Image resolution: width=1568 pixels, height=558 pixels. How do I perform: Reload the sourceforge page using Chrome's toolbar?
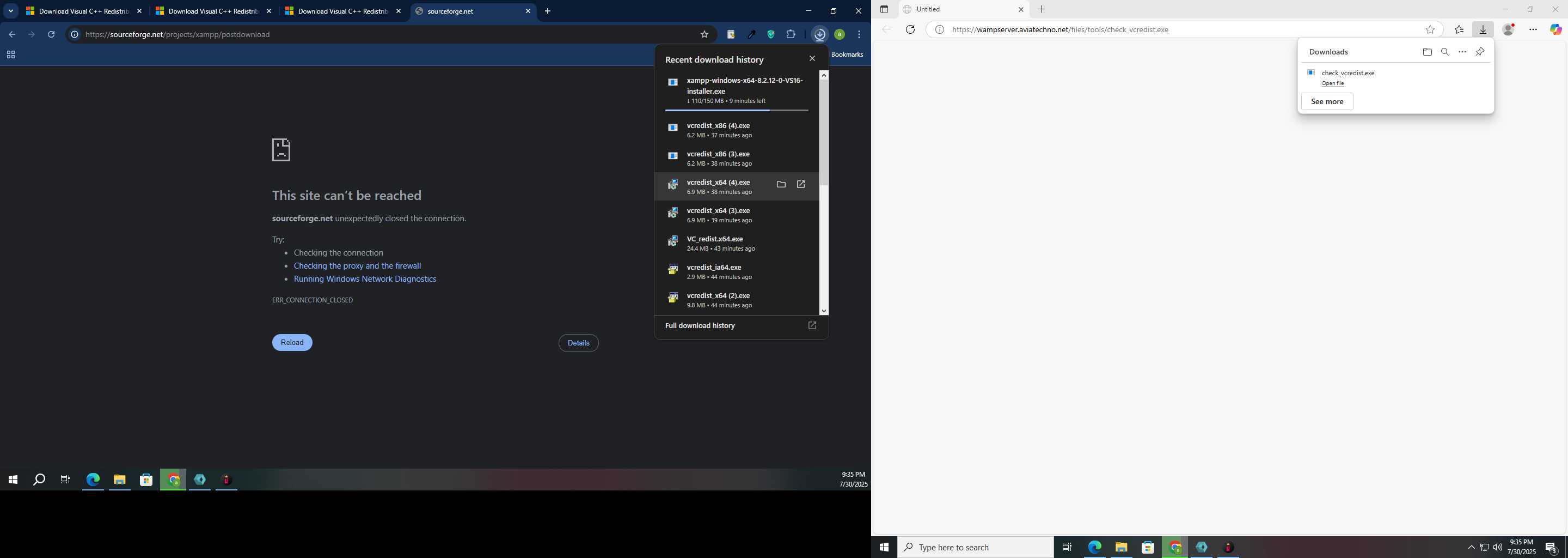51,35
